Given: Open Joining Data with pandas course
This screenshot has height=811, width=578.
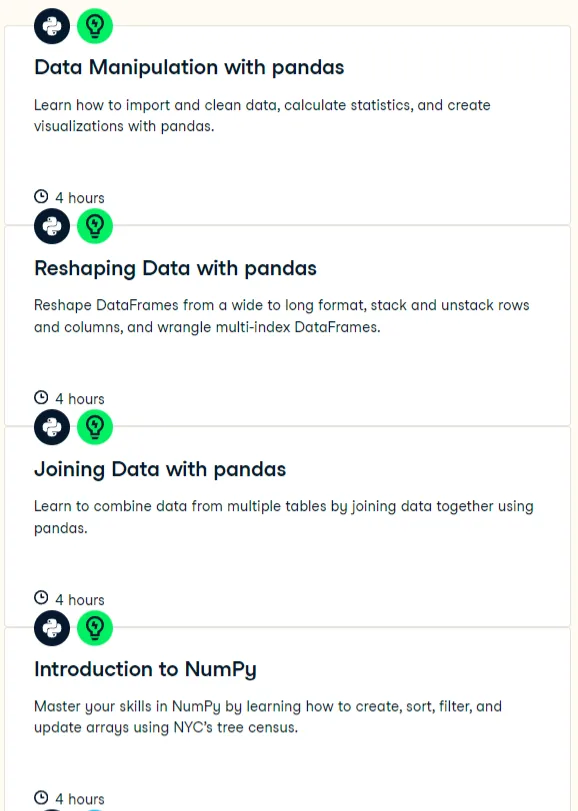Looking at the screenshot, I should click(160, 469).
